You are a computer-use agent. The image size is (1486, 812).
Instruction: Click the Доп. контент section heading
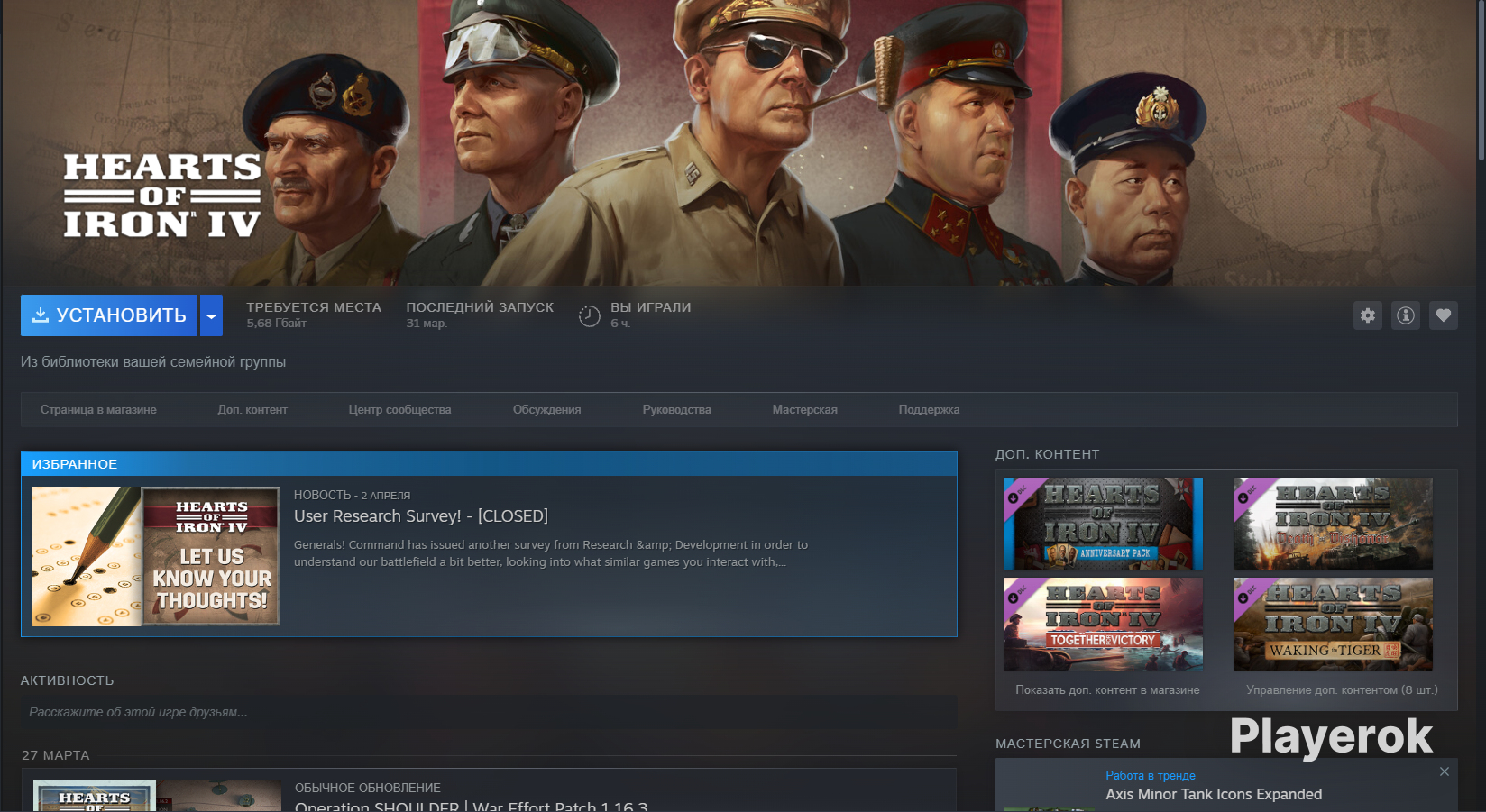(1047, 454)
